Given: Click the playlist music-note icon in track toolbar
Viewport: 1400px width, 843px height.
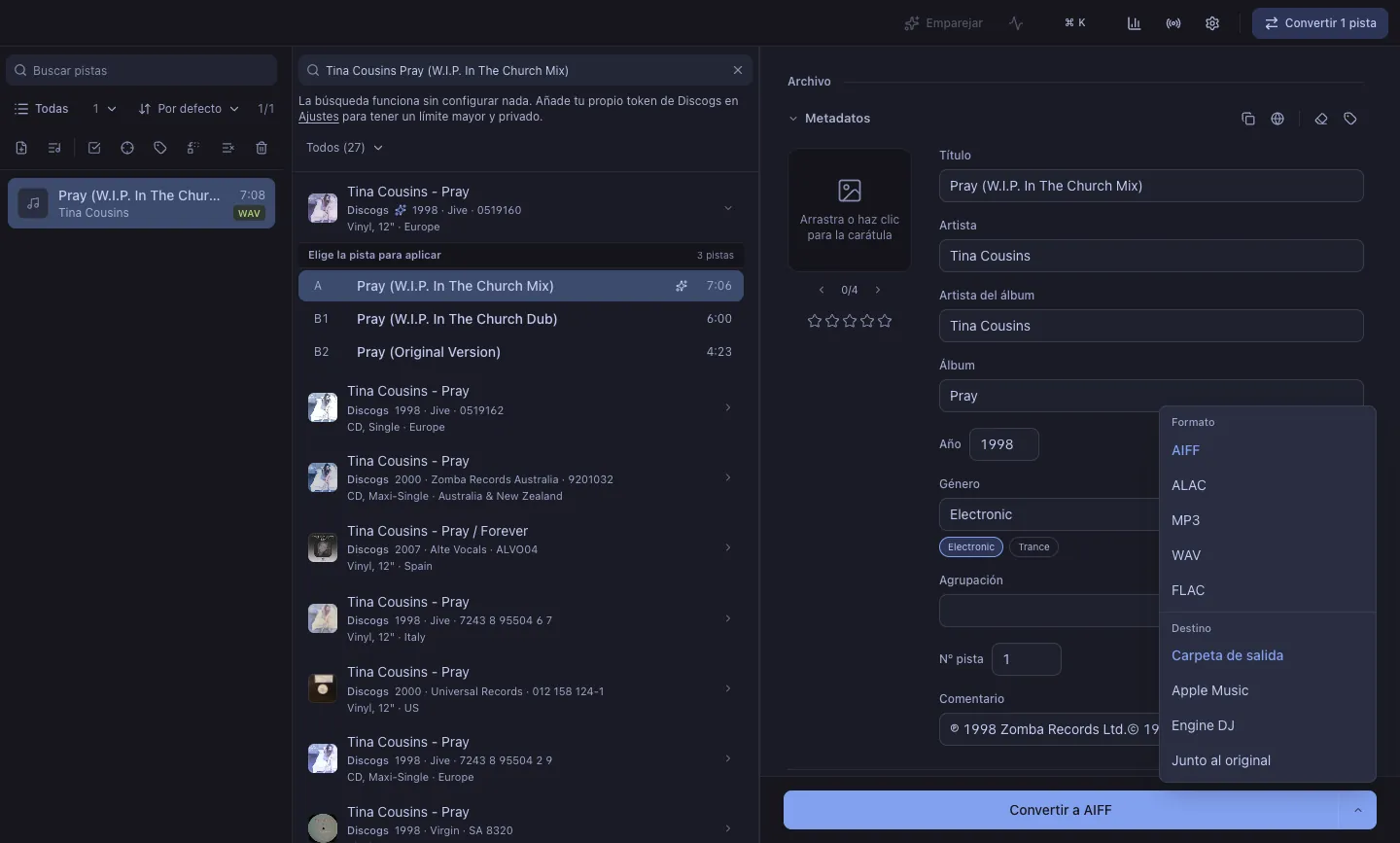Looking at the screenshot, I should 54,148.
